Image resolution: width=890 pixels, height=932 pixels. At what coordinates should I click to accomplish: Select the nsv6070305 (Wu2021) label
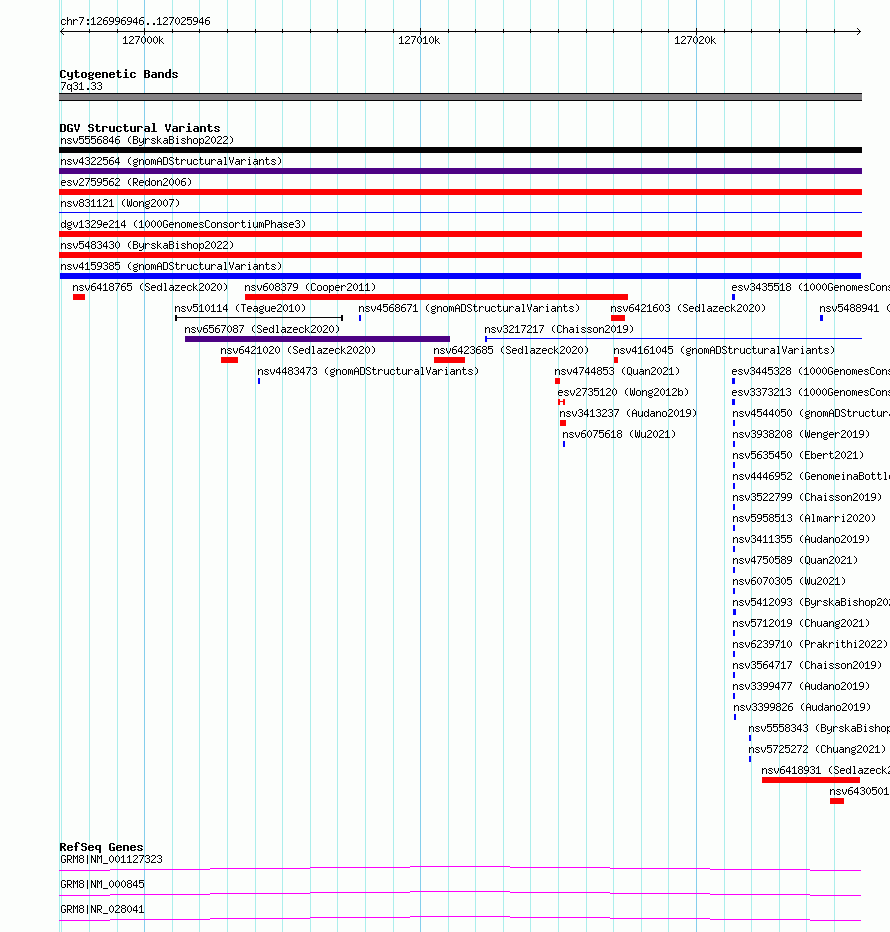click(x=789, y=581)
